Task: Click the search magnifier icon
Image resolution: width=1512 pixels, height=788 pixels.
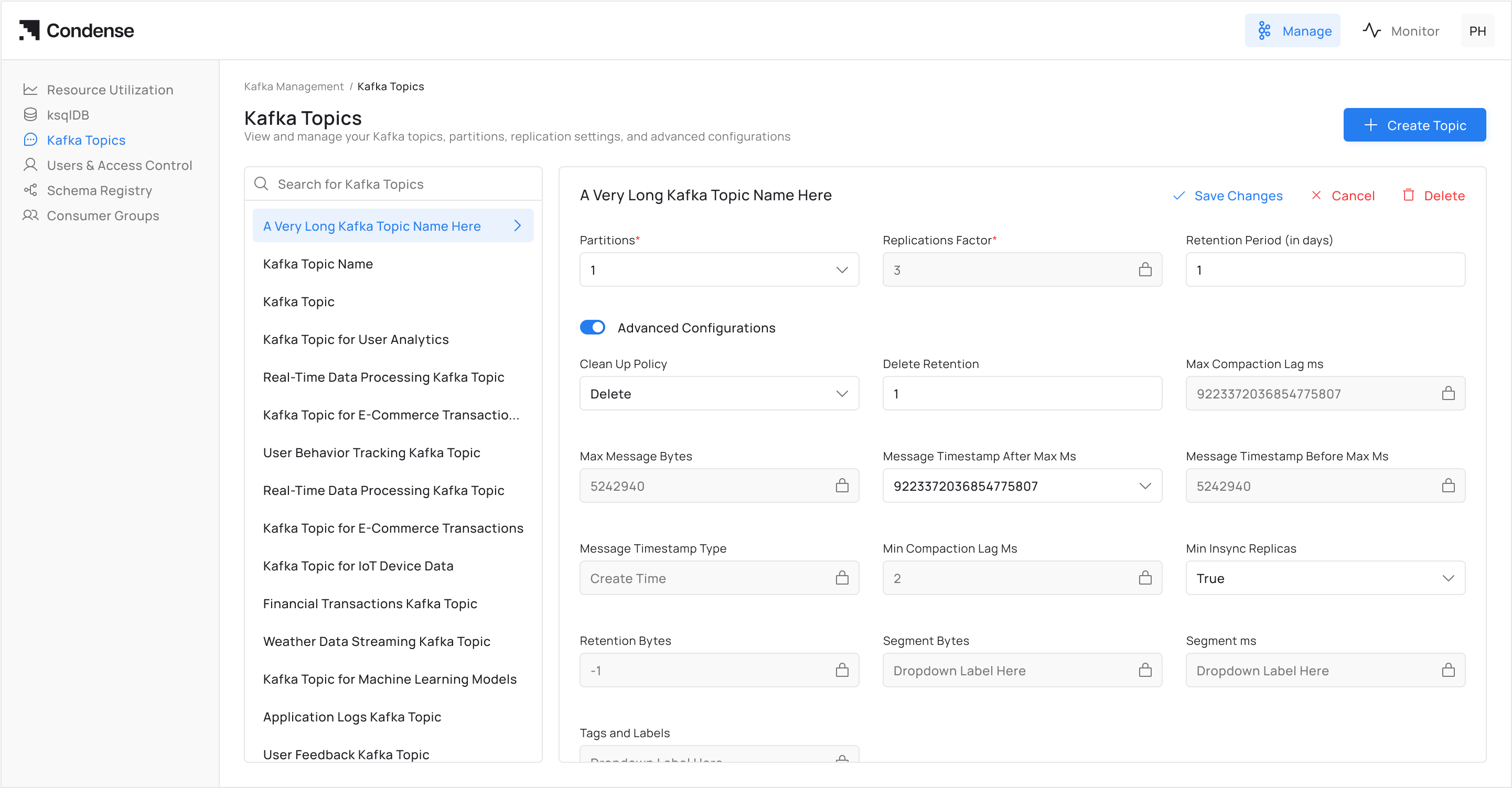Action: 261,183
